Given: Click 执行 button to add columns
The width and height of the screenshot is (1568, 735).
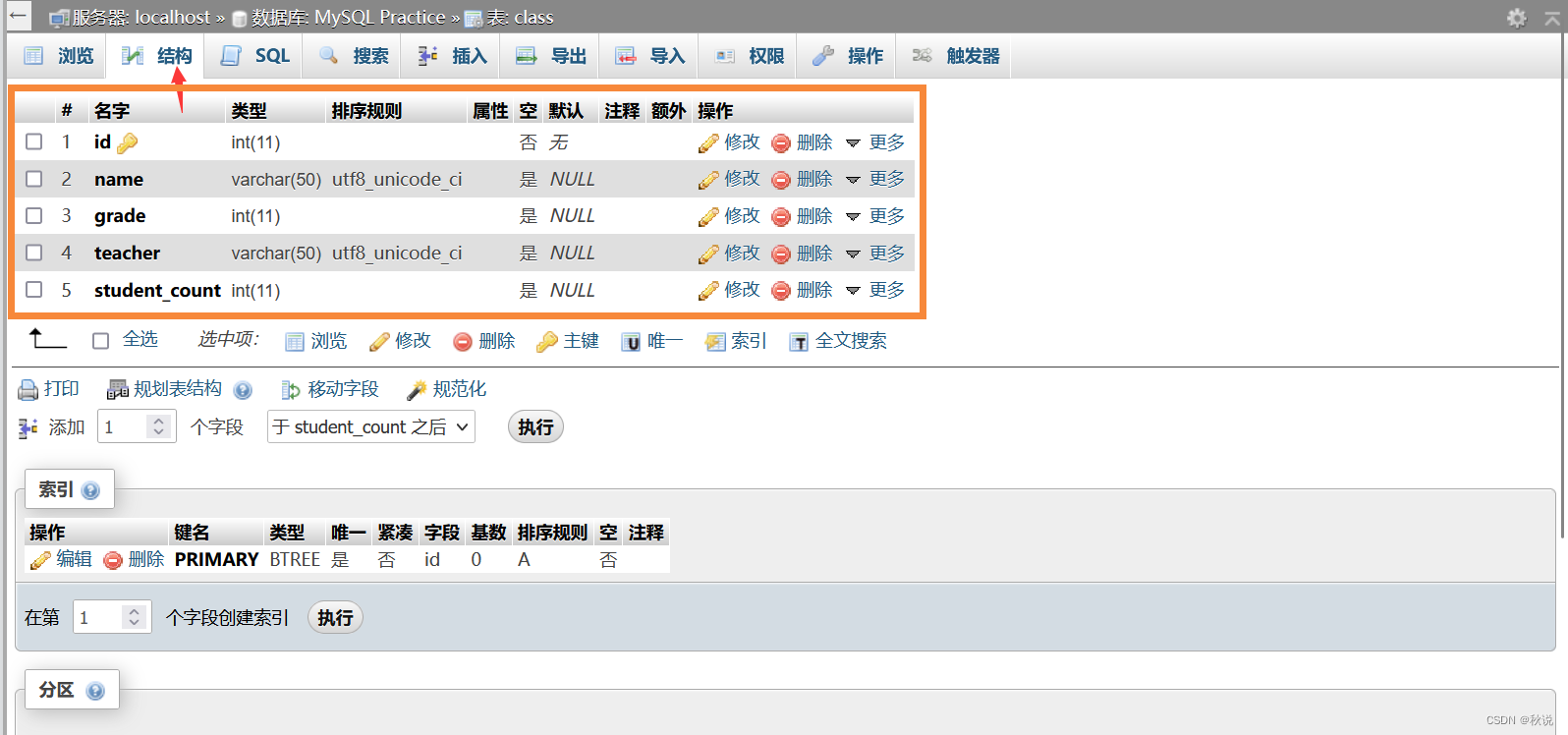Looking at the screenshot, I should point(535,426).
